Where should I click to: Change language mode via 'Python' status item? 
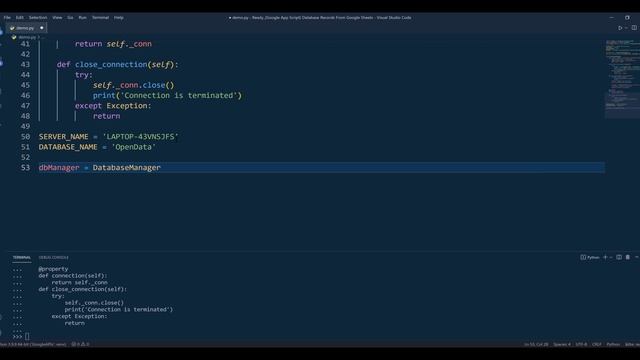tap(613, 344)
